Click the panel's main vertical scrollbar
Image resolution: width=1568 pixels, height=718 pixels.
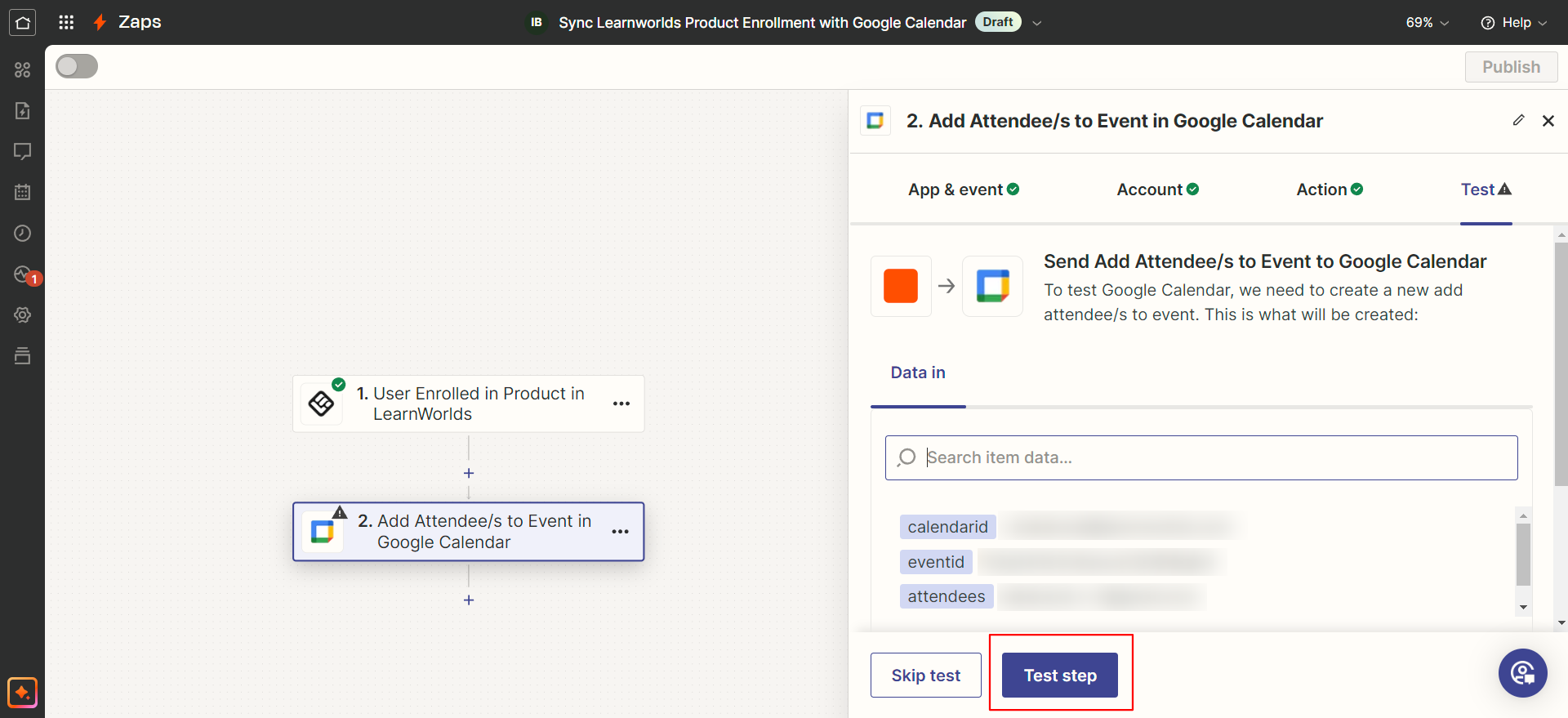click(1561, 363)
